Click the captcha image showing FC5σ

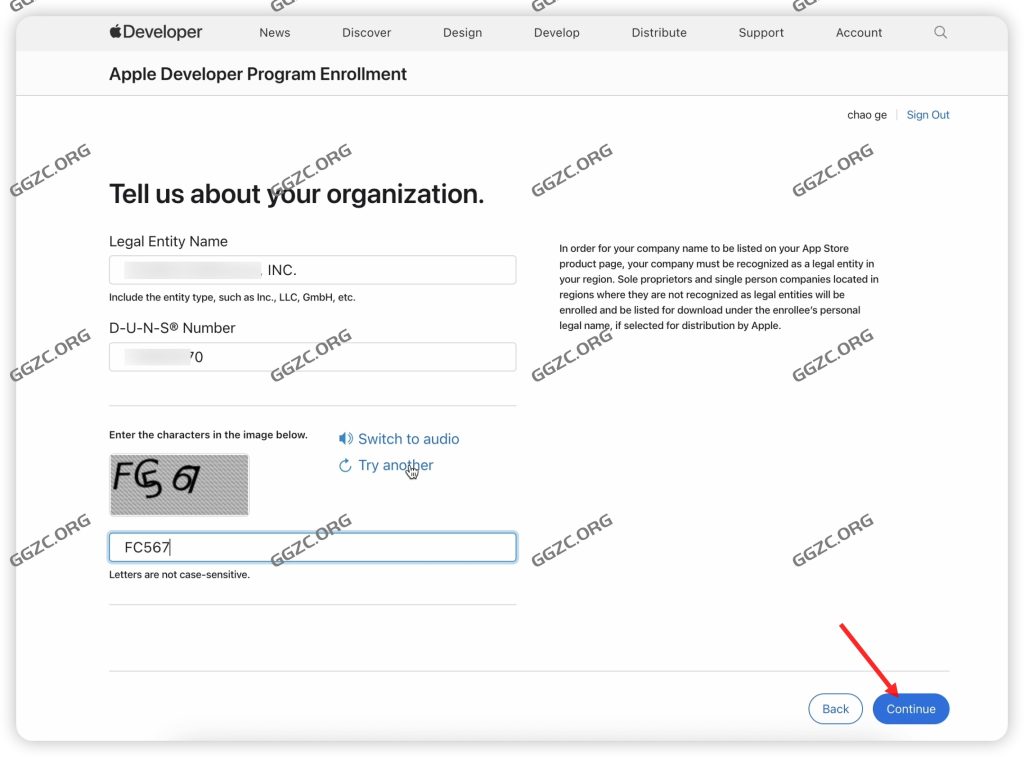pyautogui.click(x=179, y=485)
